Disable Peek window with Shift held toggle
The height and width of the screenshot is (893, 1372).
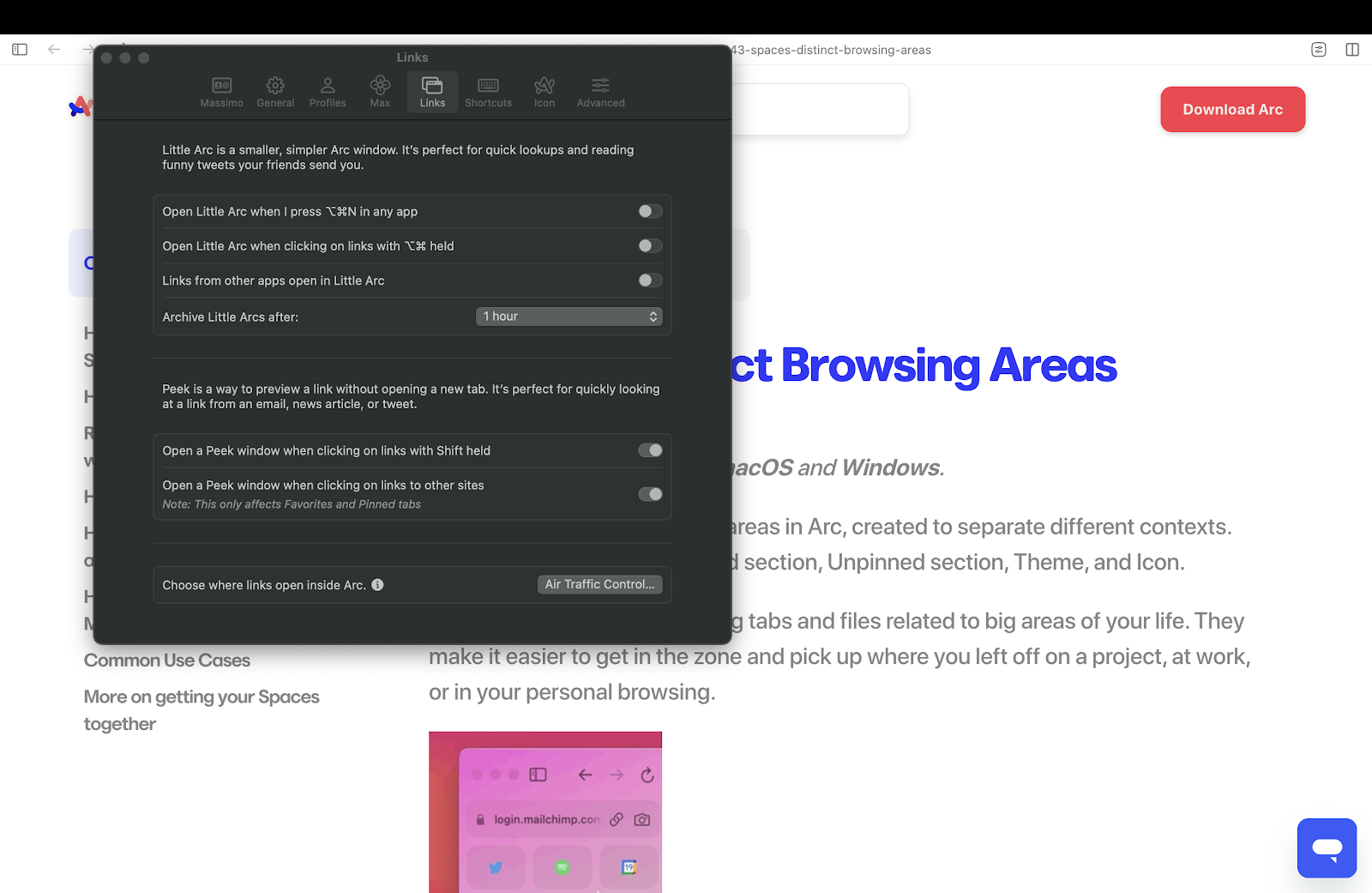click(x=650, y=450)
